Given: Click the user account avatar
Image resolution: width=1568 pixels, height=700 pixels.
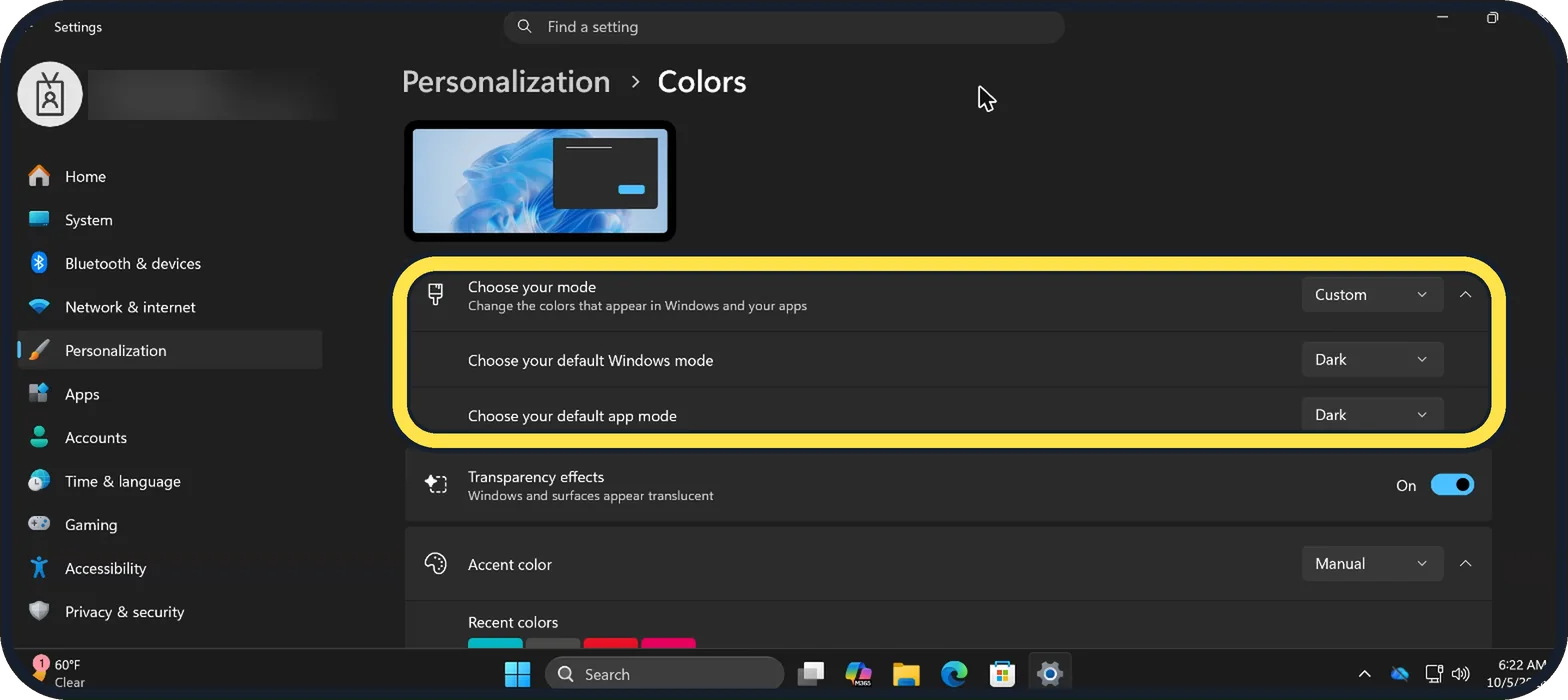Looking at the screenshot, I should [50, 94].
